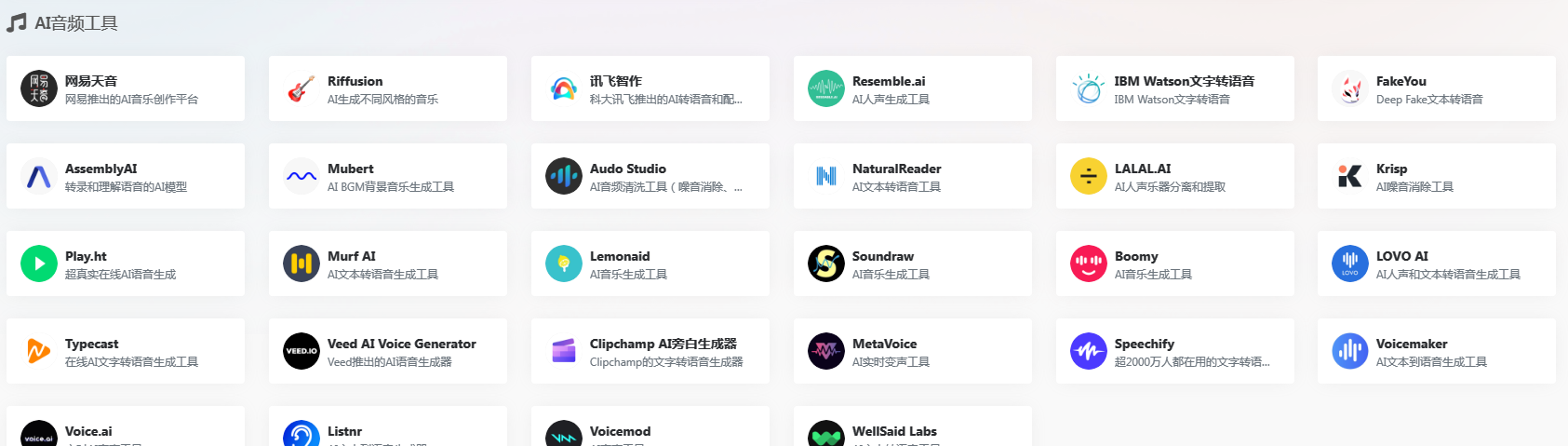The image size is (1568, 446).
Task: Open the LOVO AI blue icon
Action: [1350, 264]
